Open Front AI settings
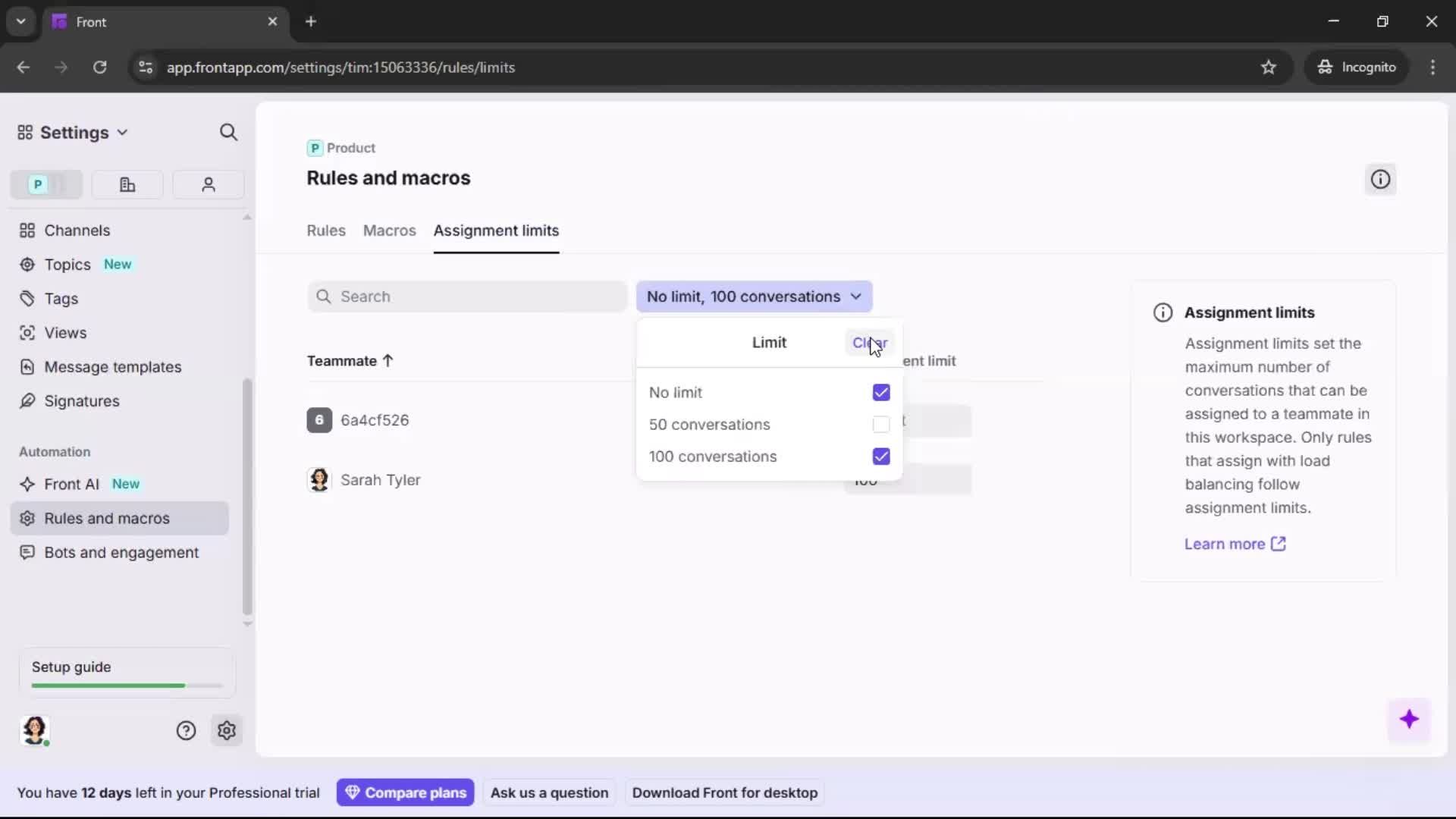 (71, 484)
